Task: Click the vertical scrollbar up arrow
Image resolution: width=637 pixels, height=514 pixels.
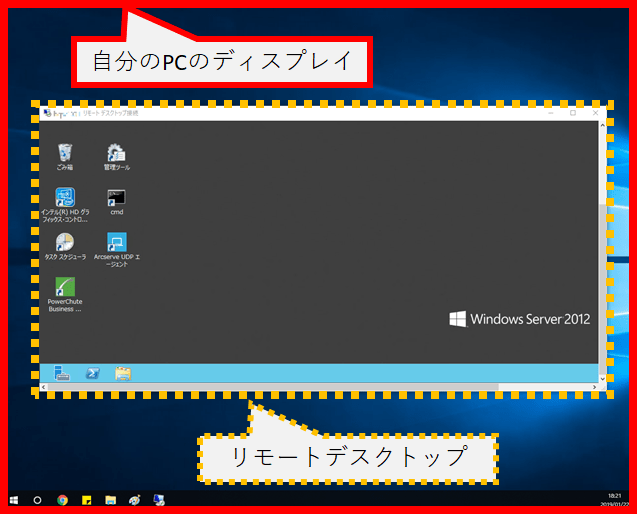Action: tap(602, 125)
